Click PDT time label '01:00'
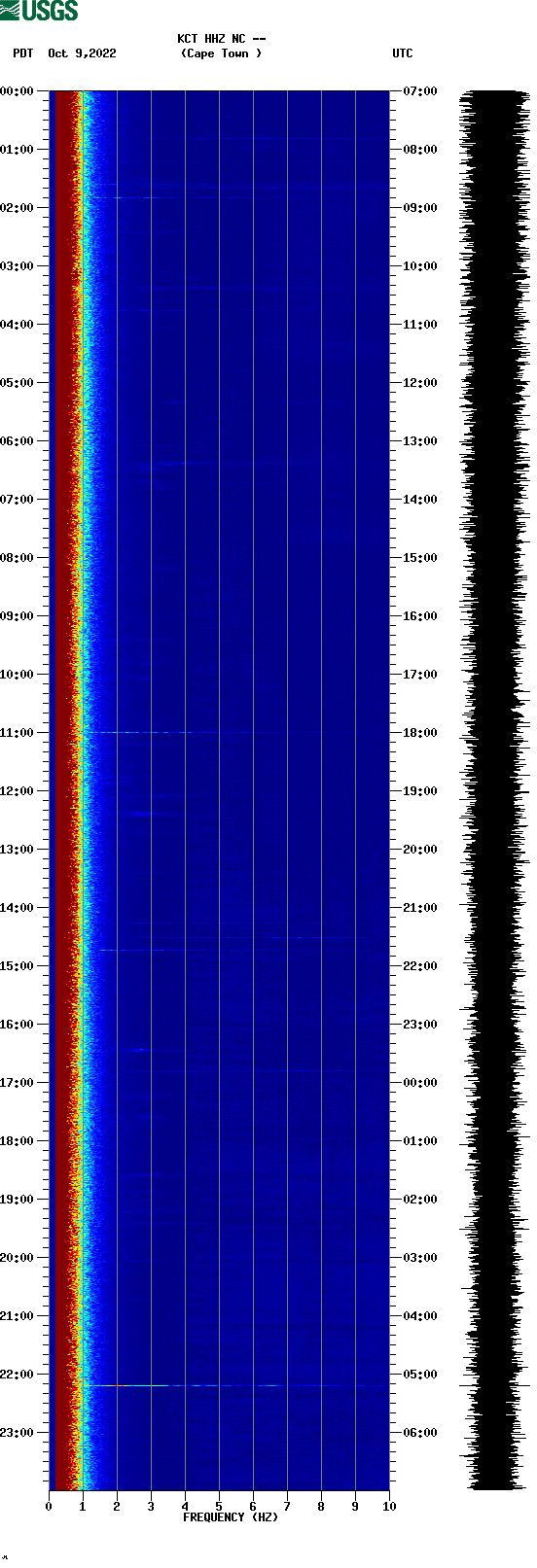This screenshot has height=1568, width=537. pyautogui.click(x=18, y=150)
